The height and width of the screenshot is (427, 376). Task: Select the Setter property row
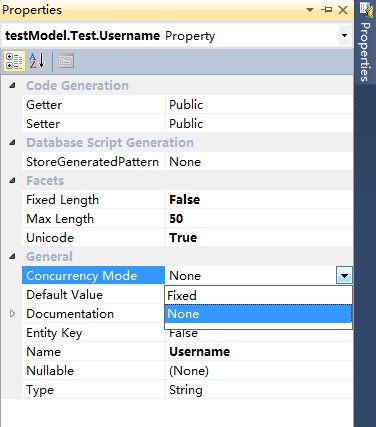(x=187, y=124)
